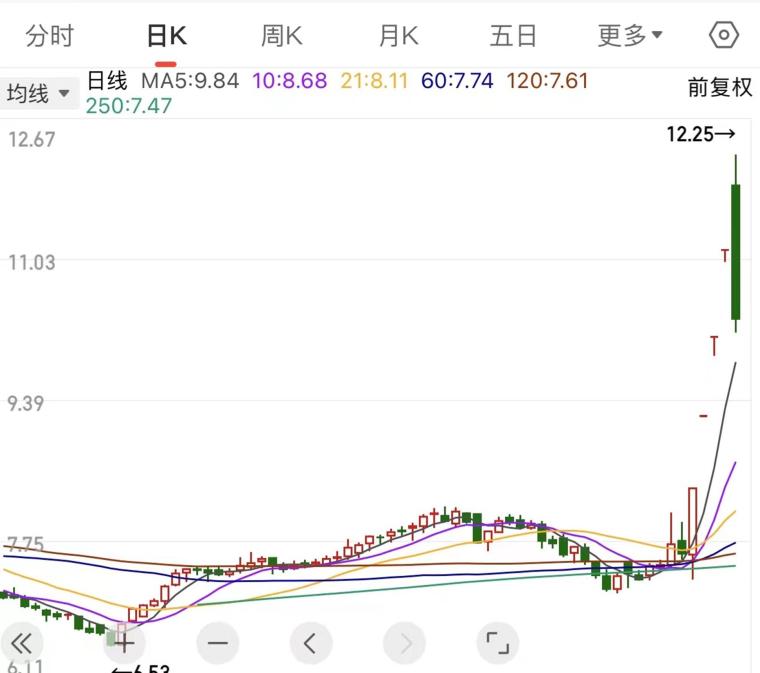The width and height of the screenshot is (760, 673).
Task: Click the 11.03 price axis label
Action: coord(32,263)
